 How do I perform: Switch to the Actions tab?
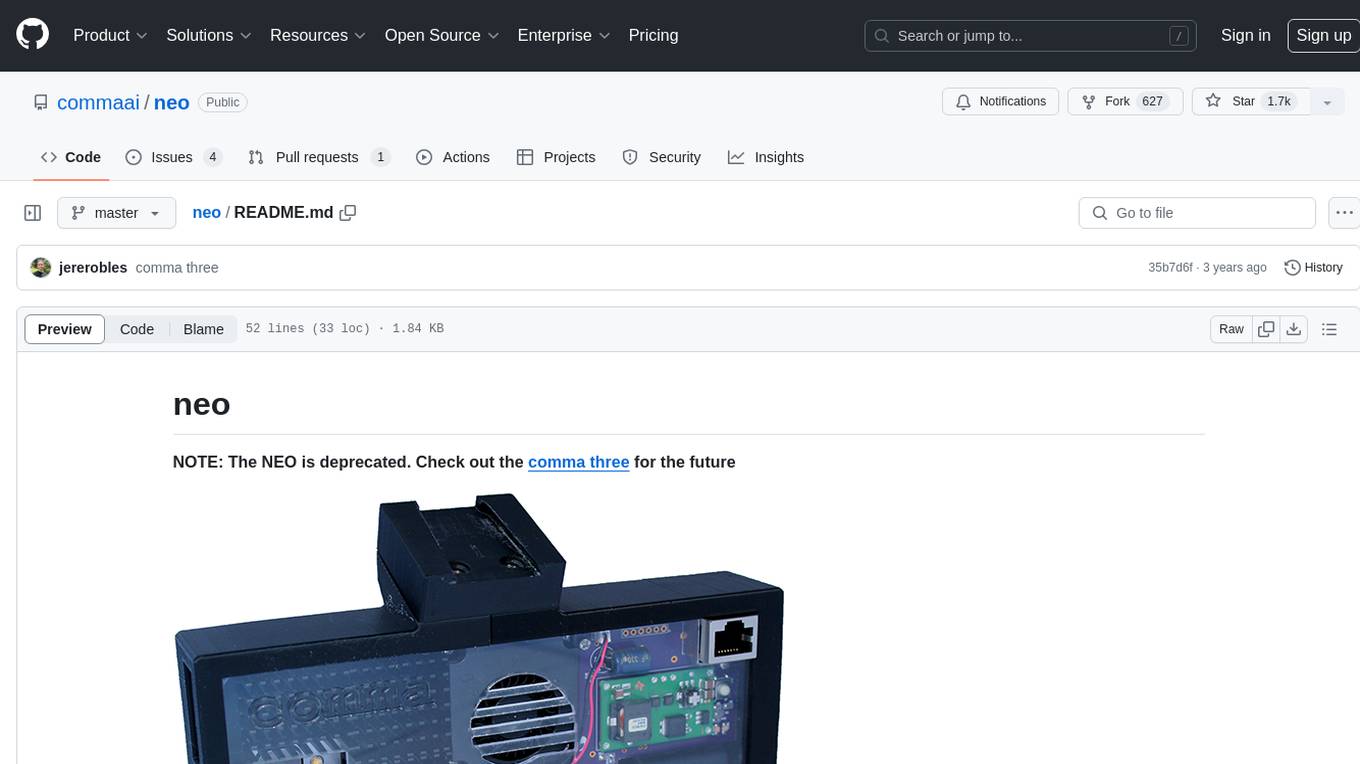452,157
